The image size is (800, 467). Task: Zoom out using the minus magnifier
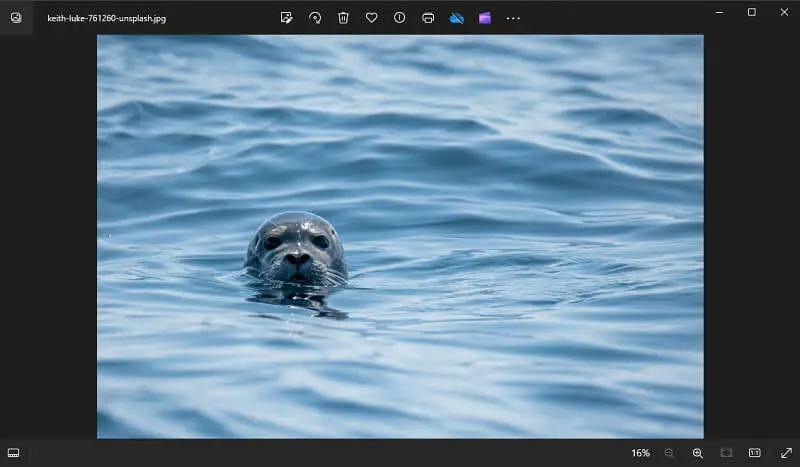[669, 453]
